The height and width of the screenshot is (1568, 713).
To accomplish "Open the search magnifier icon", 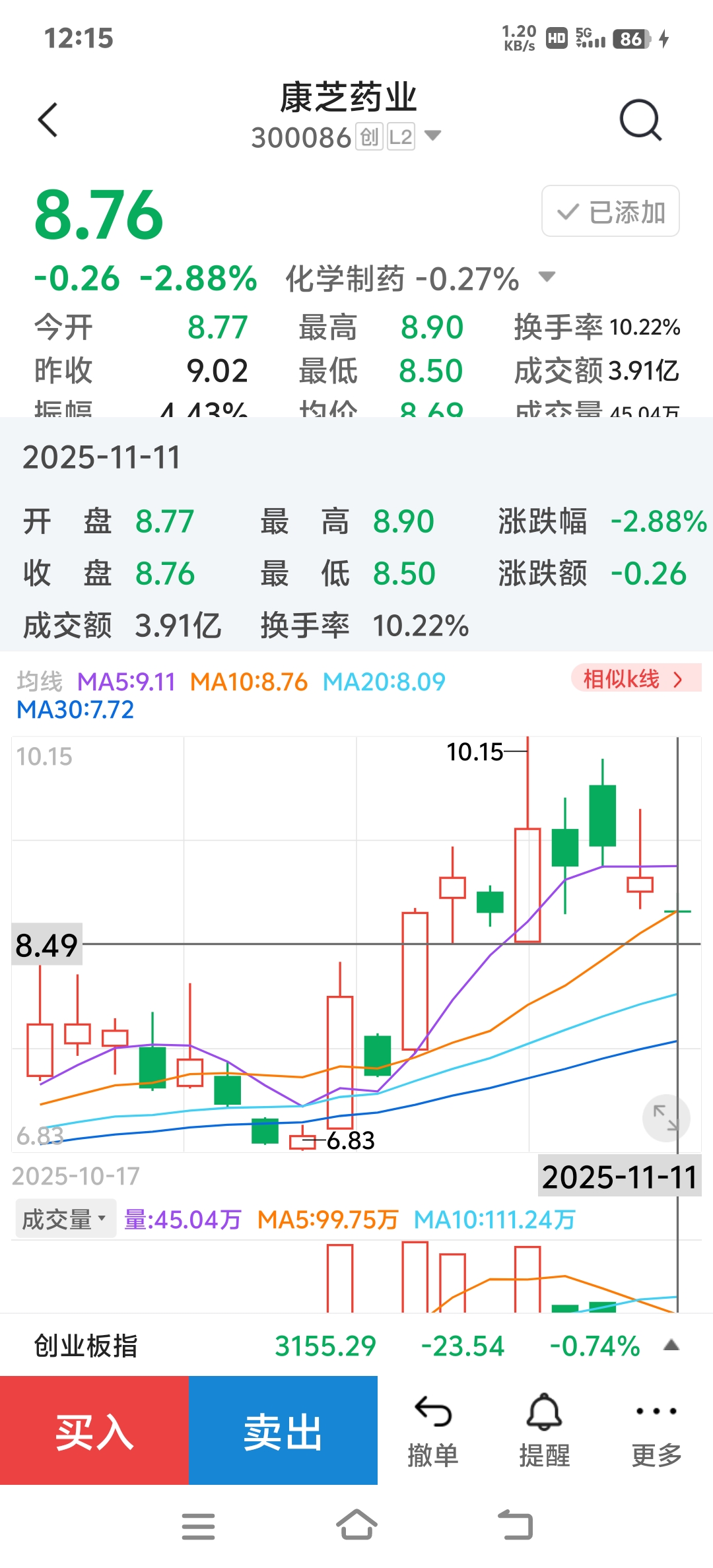I will click(x=640, y=120).
